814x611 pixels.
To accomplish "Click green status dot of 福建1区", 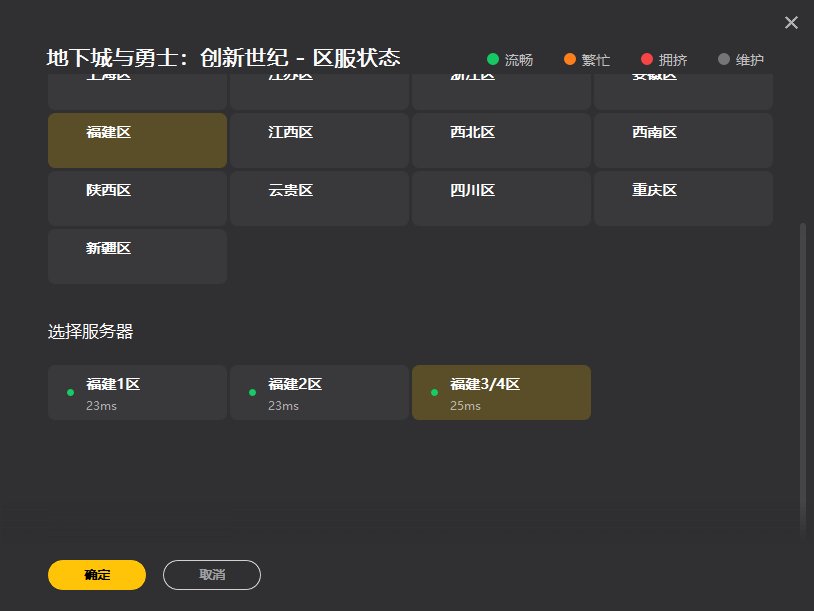I will point(71,392).
